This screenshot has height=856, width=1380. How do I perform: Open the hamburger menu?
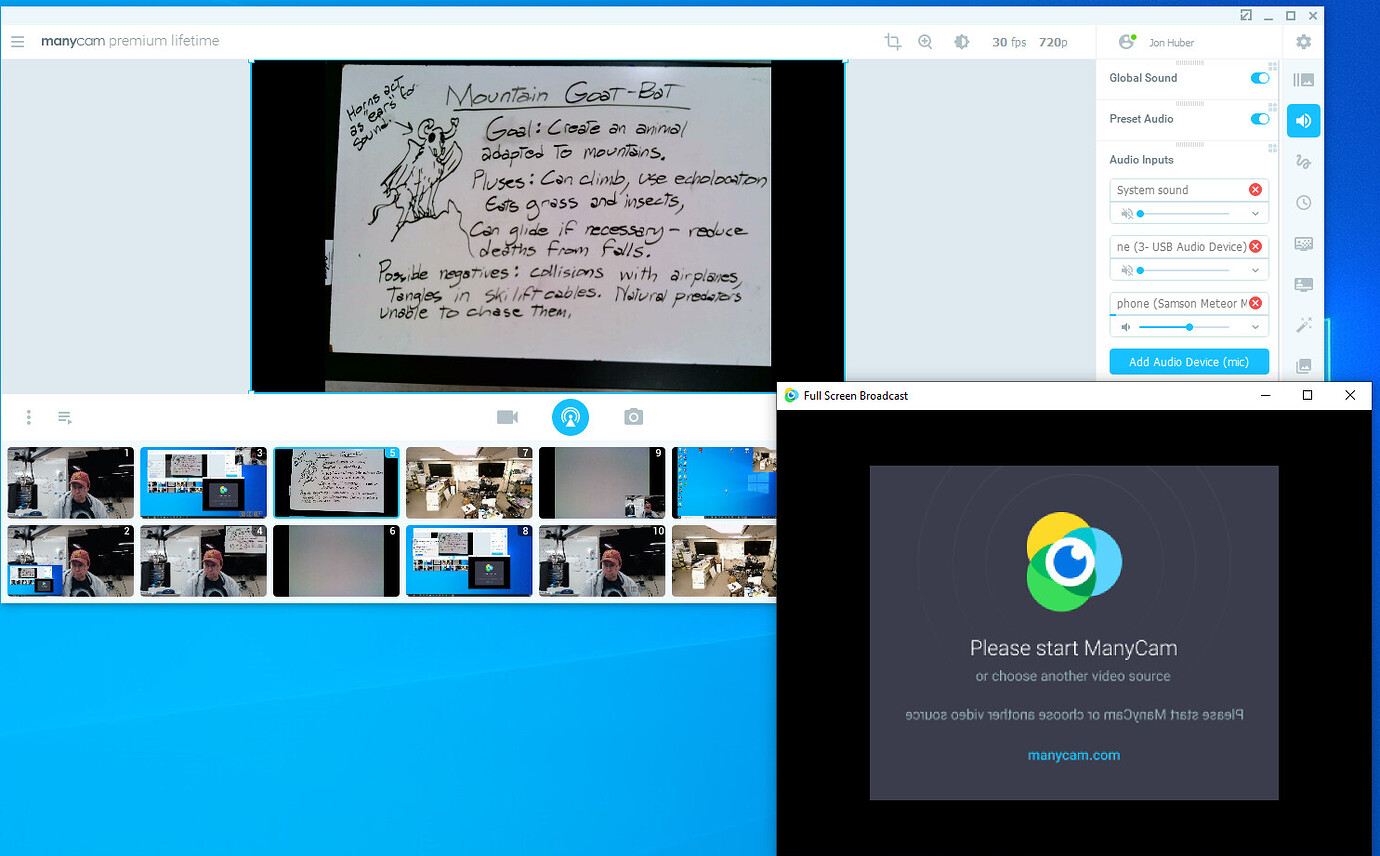pos(17,42)
